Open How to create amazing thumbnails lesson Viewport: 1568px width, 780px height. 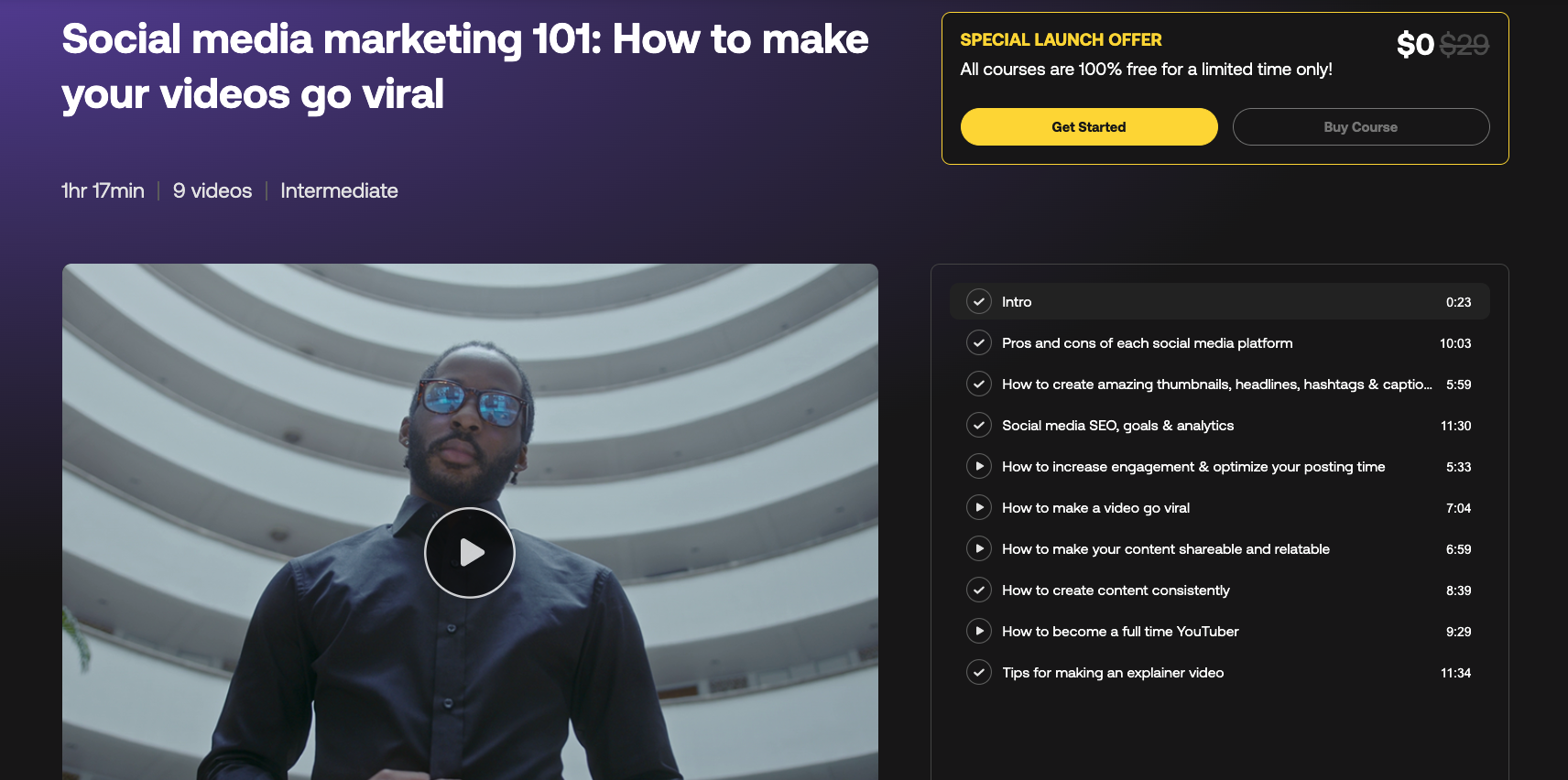coord(1217,385)
